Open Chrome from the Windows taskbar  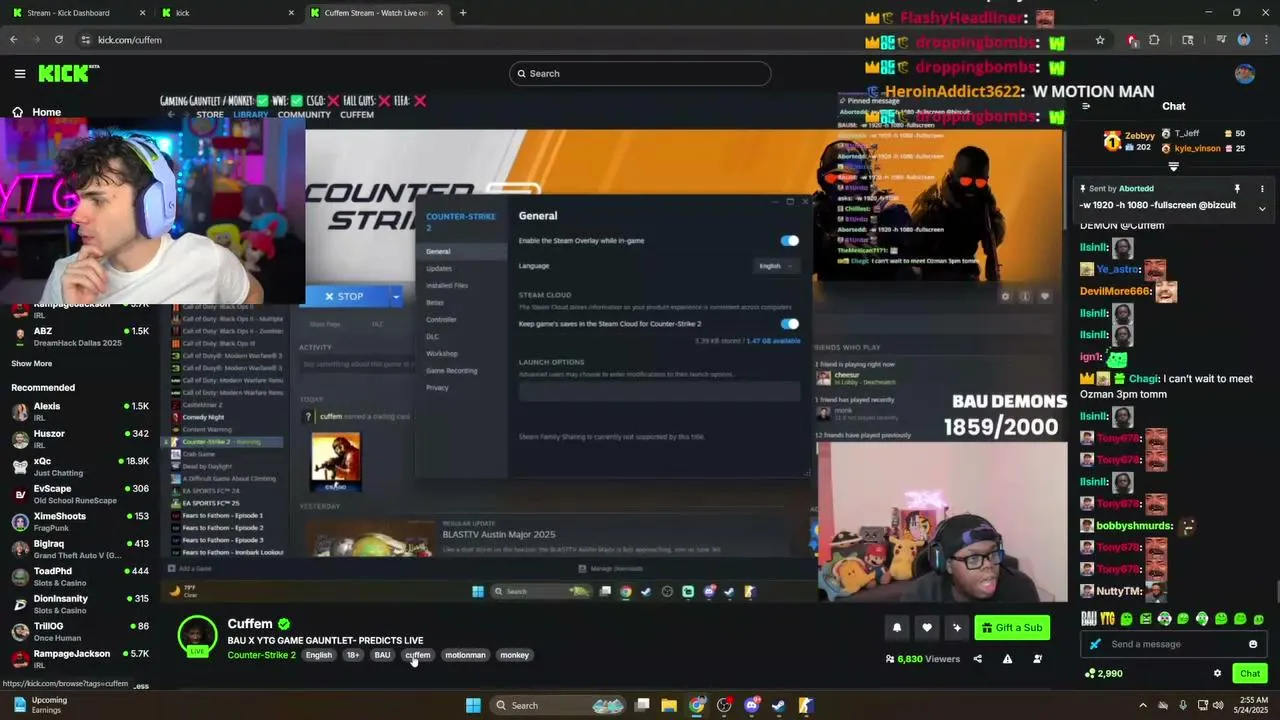pyautogui.click(x=697, y=705)
